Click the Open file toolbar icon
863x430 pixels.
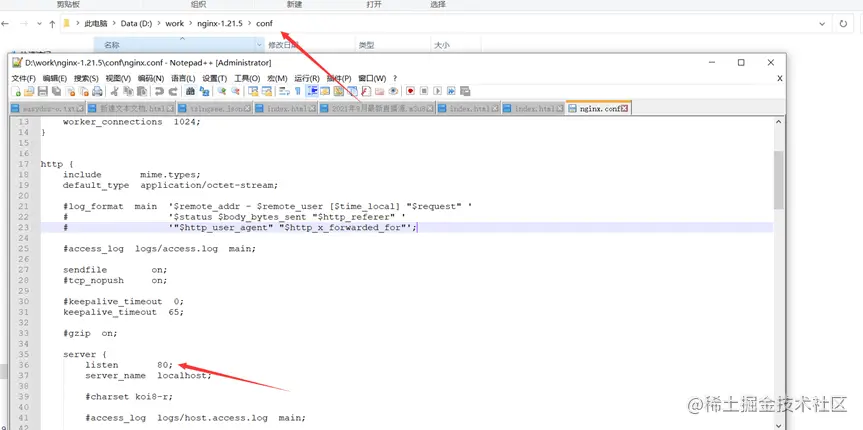point(29,91)
